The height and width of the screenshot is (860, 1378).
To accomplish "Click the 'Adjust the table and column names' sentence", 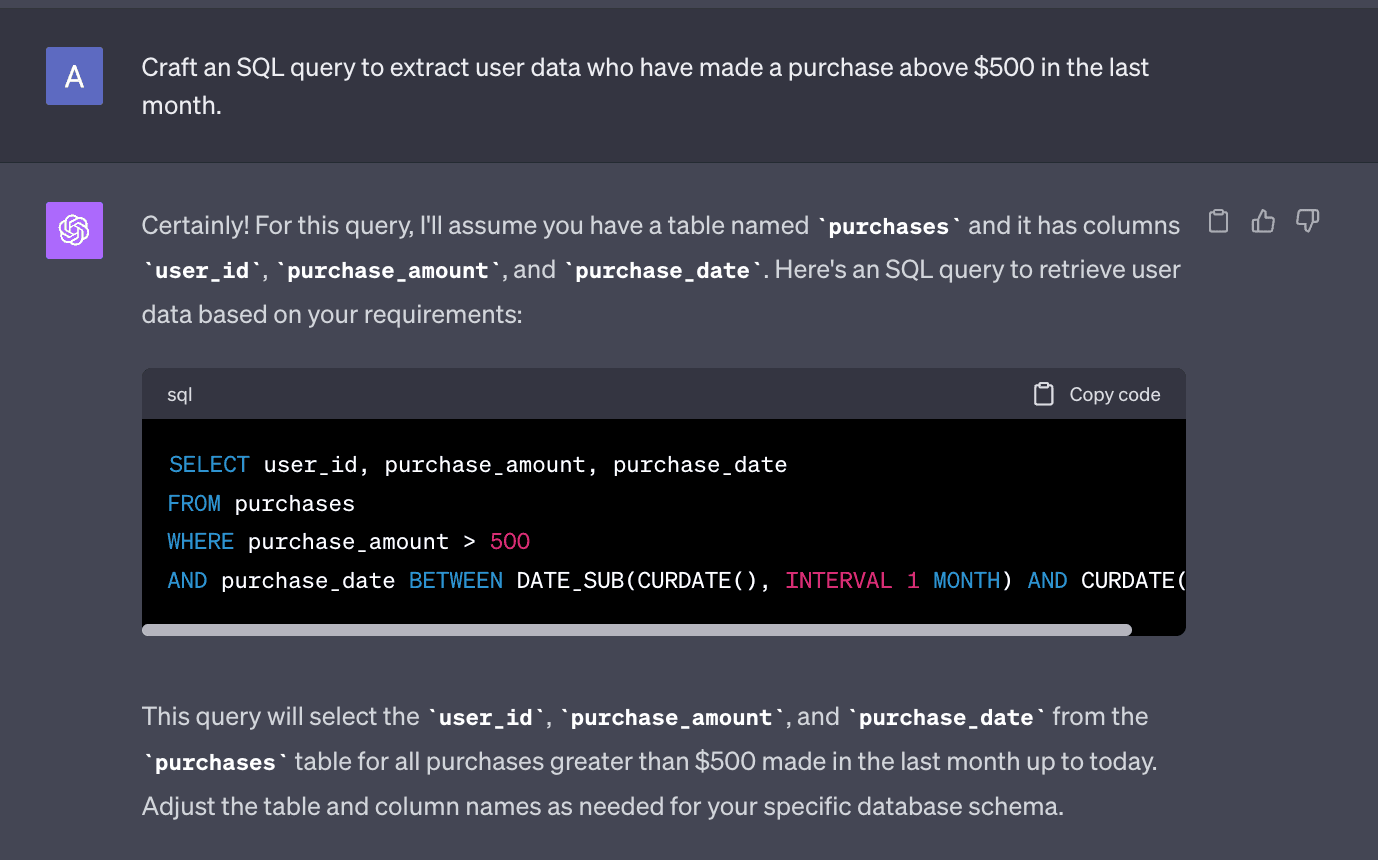I will coord(603,806).
